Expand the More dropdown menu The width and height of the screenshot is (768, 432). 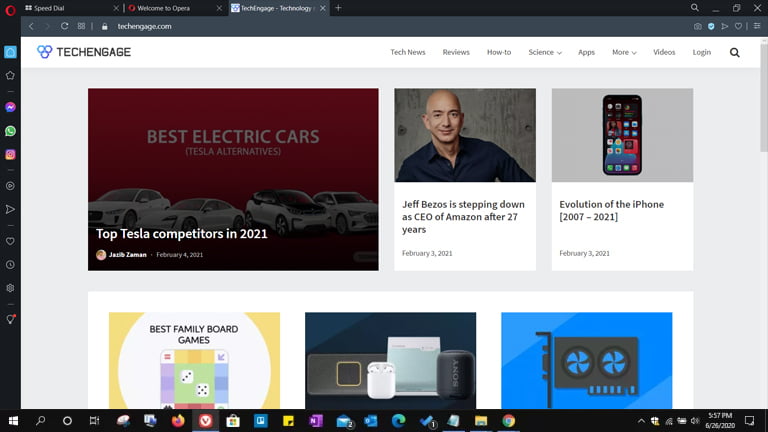point(624,52)
